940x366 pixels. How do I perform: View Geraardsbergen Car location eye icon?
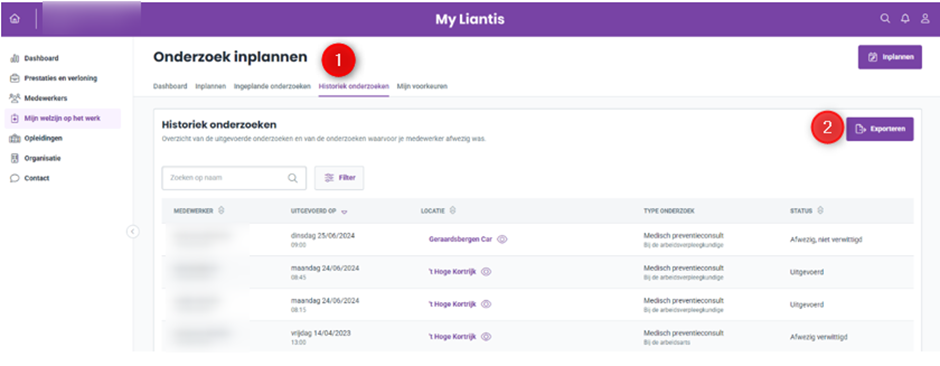502,239
